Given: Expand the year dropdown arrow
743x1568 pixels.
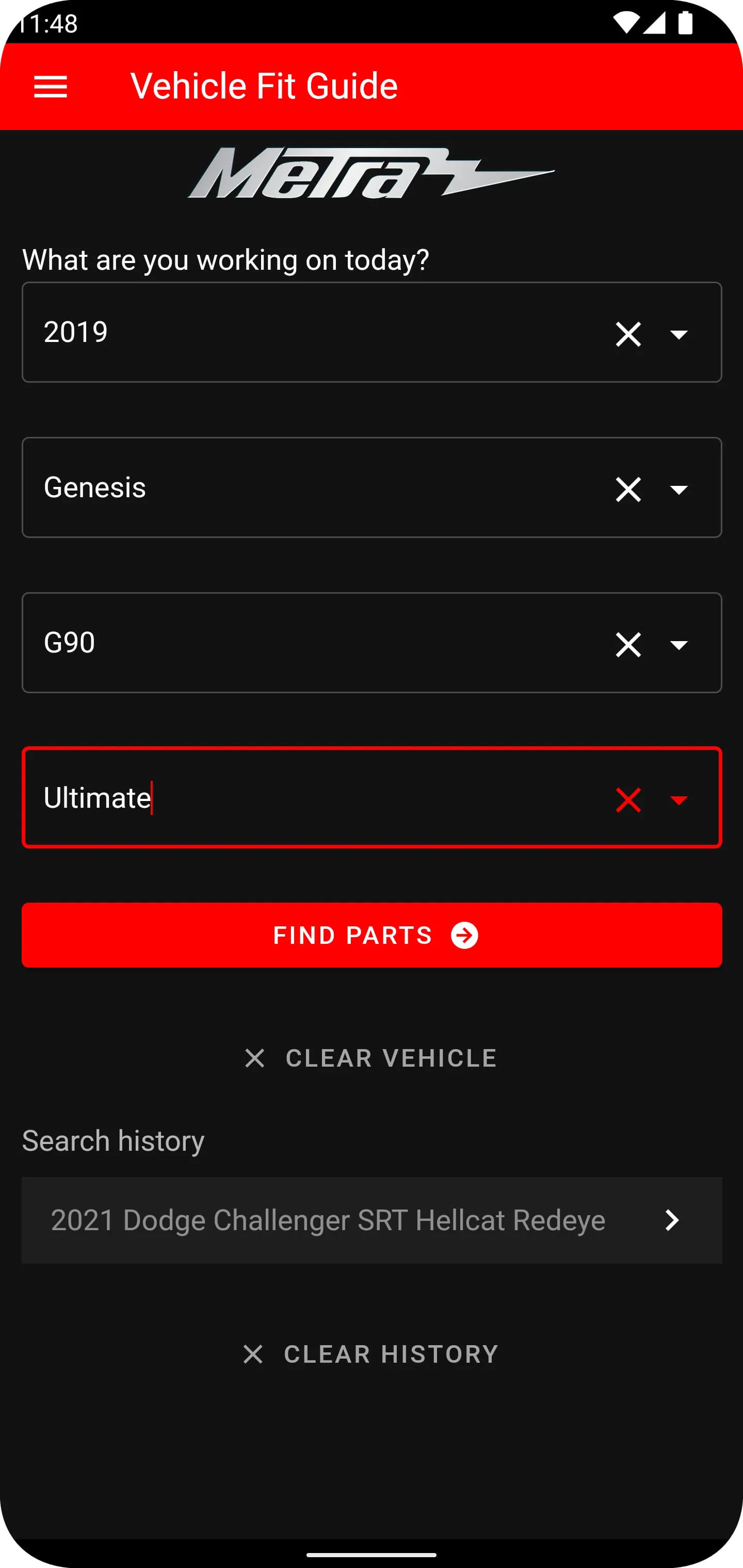Looking at the screenshot, I should [x=679, y=334].
